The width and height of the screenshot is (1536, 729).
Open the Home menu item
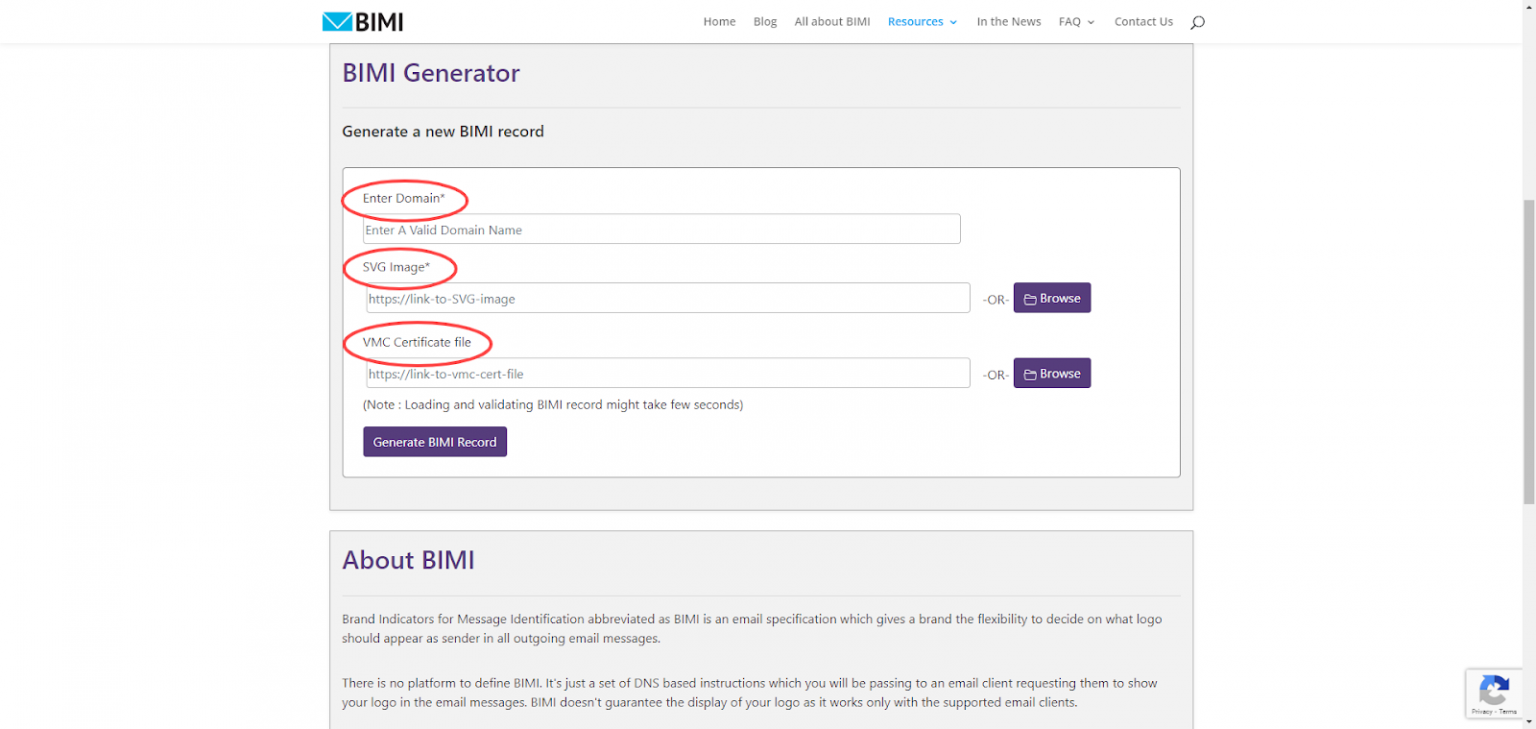click(719, 22)
